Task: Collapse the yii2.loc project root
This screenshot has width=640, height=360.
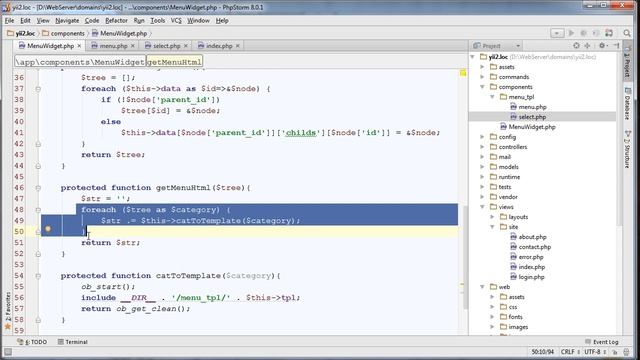Action: (x=473, y=57)
